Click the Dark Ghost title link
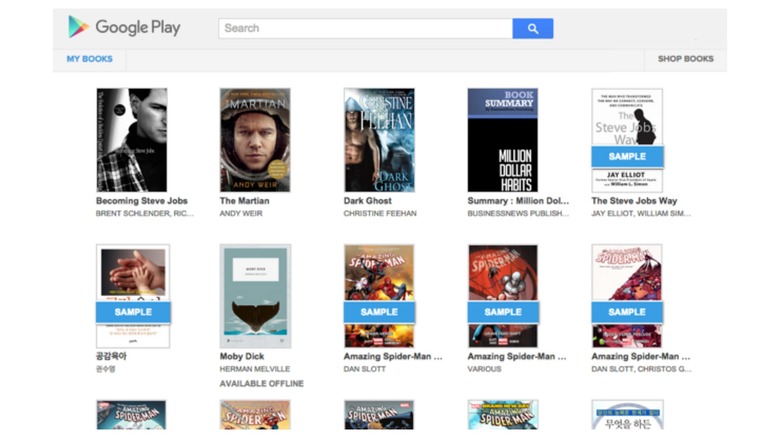The width and height of the screenshot is (780, 438). [x=368, y=201]
